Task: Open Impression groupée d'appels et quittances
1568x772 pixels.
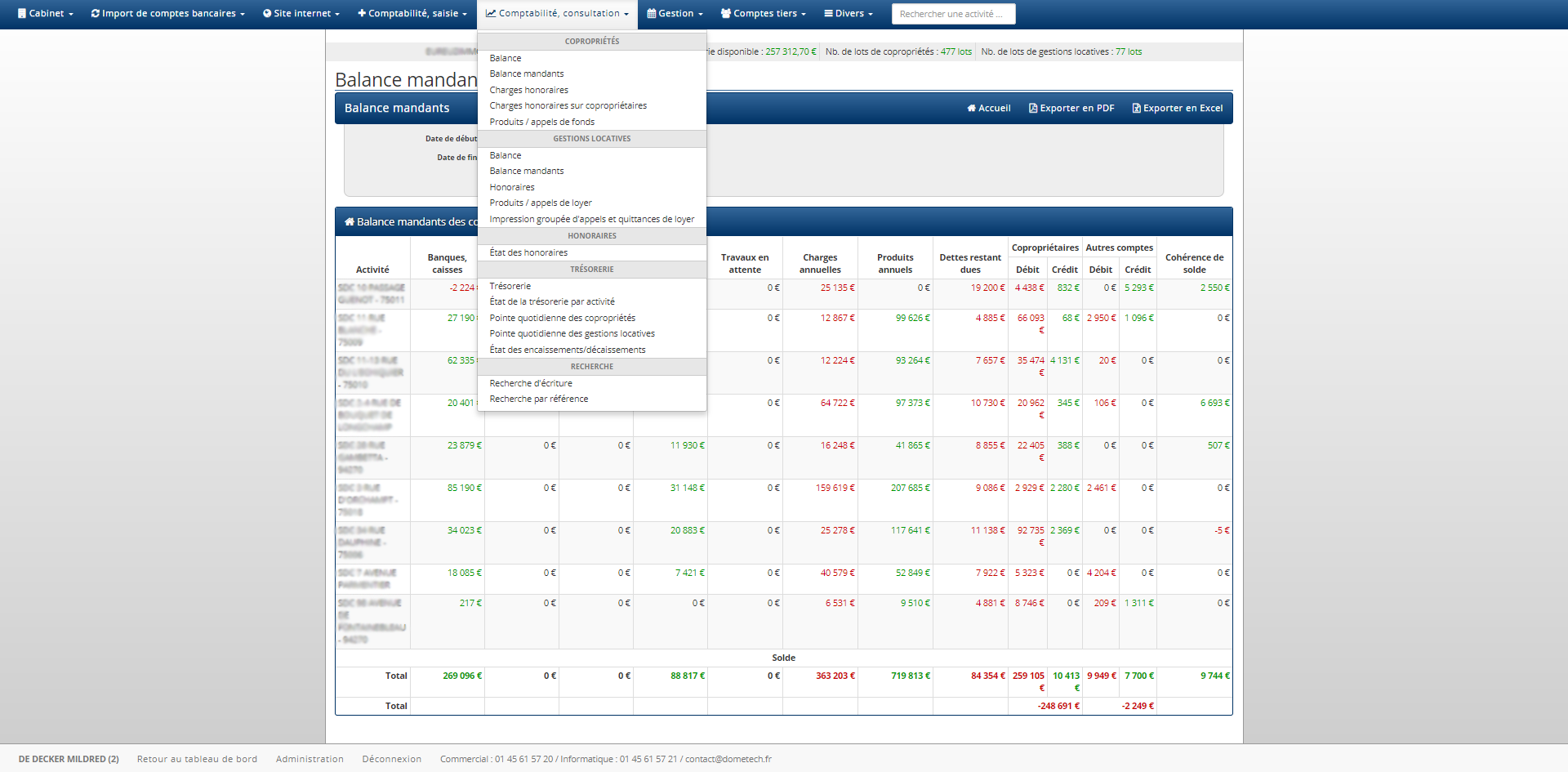Action: pos(592,219)
